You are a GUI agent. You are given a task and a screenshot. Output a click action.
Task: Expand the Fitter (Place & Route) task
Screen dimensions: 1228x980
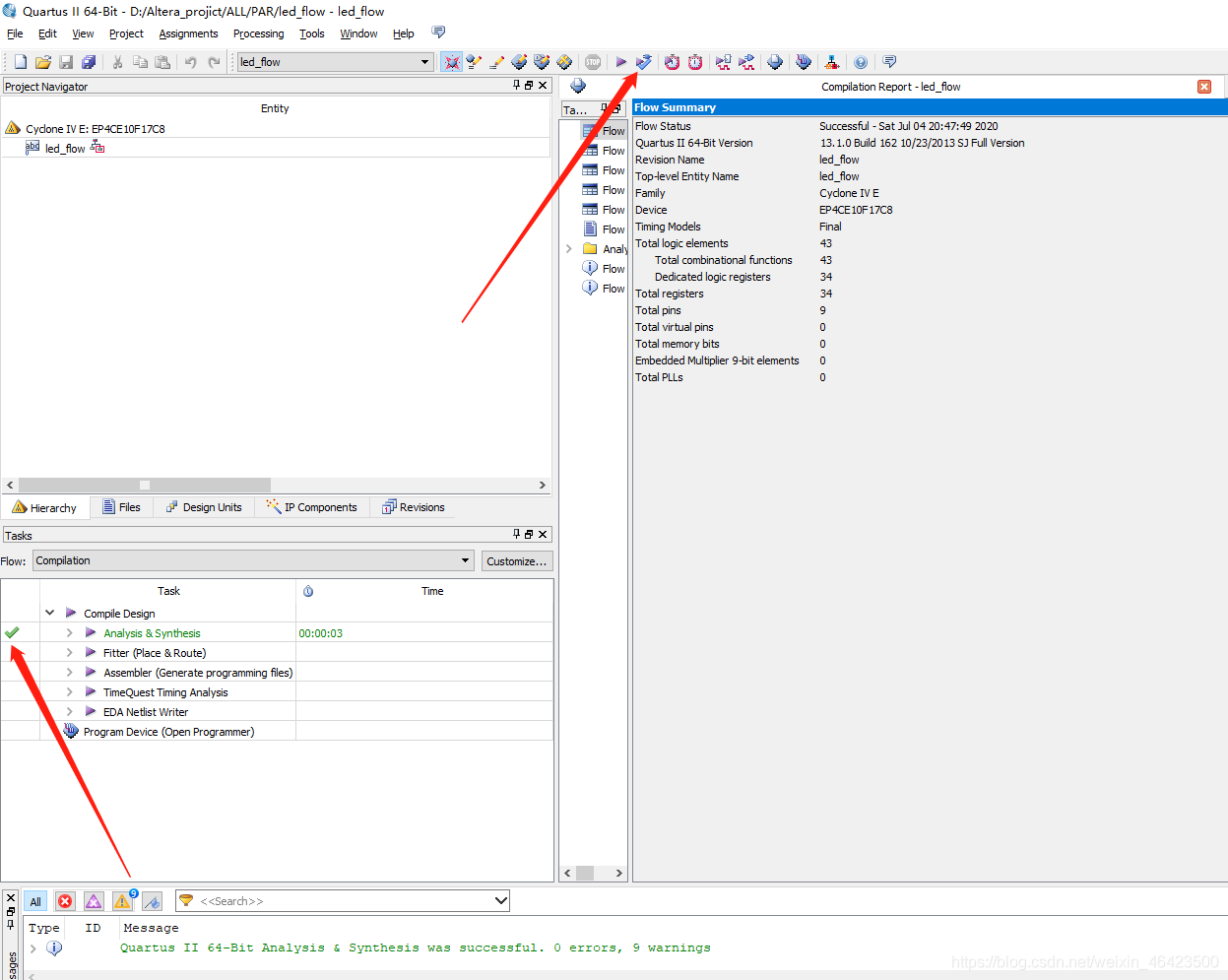(69, 652)
